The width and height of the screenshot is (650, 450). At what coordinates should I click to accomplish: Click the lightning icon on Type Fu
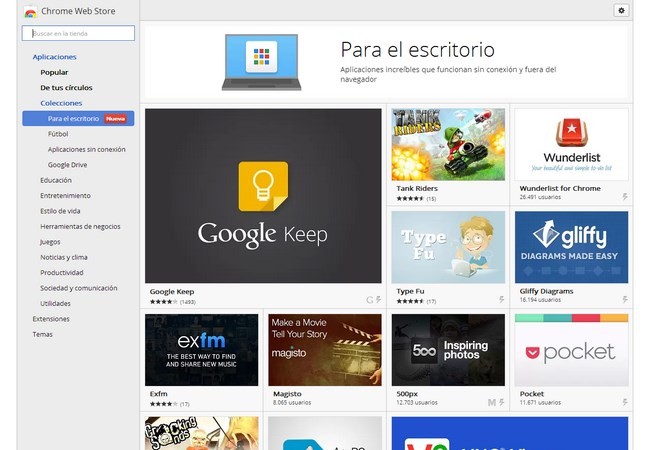pos(501,300)
